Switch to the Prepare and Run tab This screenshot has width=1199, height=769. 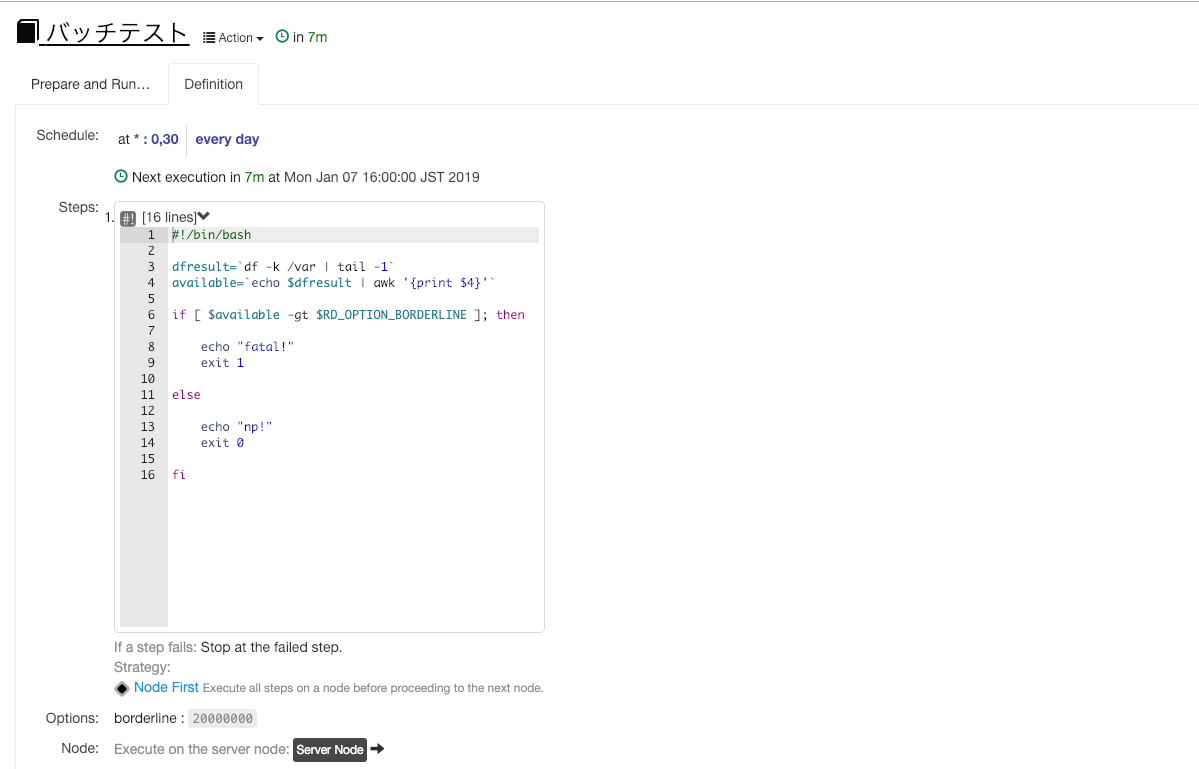pos(90,84)
